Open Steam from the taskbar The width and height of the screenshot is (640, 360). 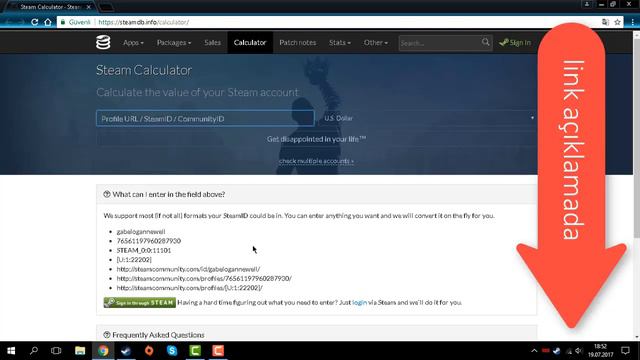click(x=126, y=351)
